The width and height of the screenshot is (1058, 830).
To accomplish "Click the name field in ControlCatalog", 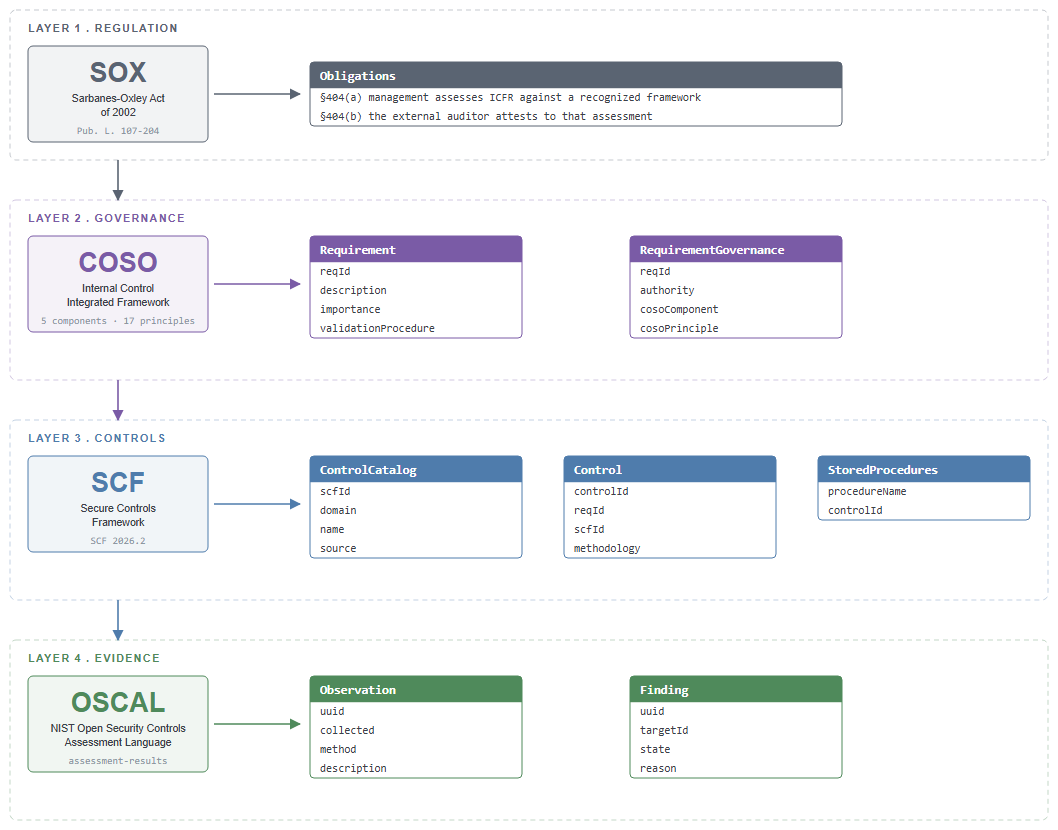I will (x=416, y=530).
